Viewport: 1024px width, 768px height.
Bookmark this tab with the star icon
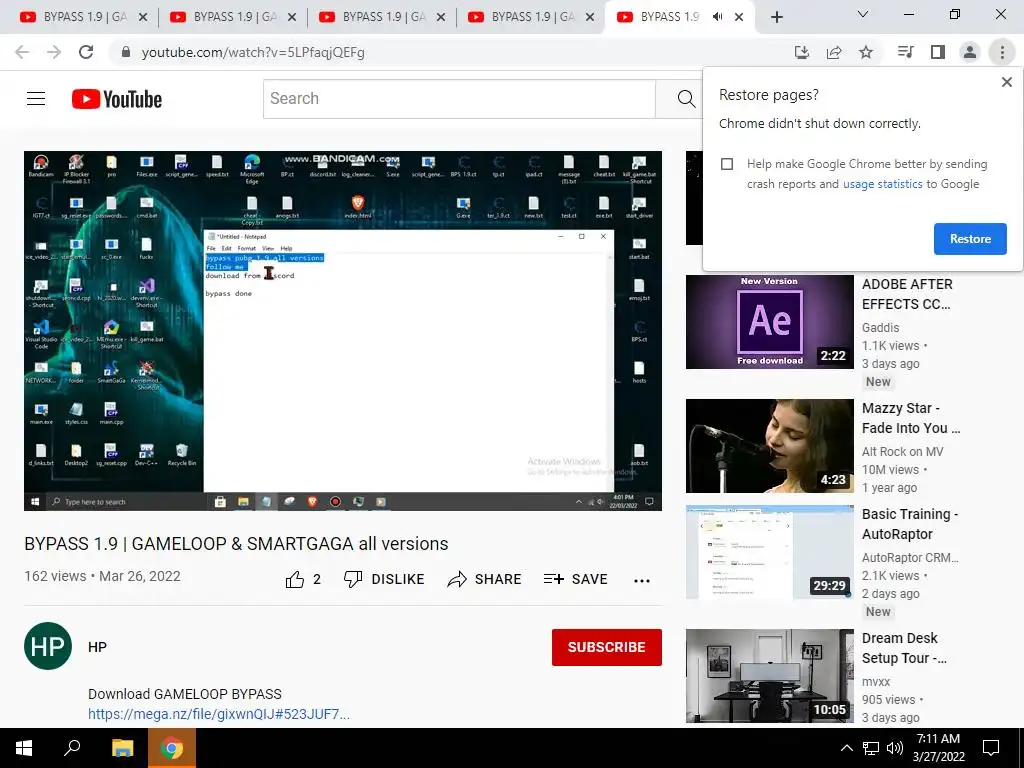click(x=866, y=52)
